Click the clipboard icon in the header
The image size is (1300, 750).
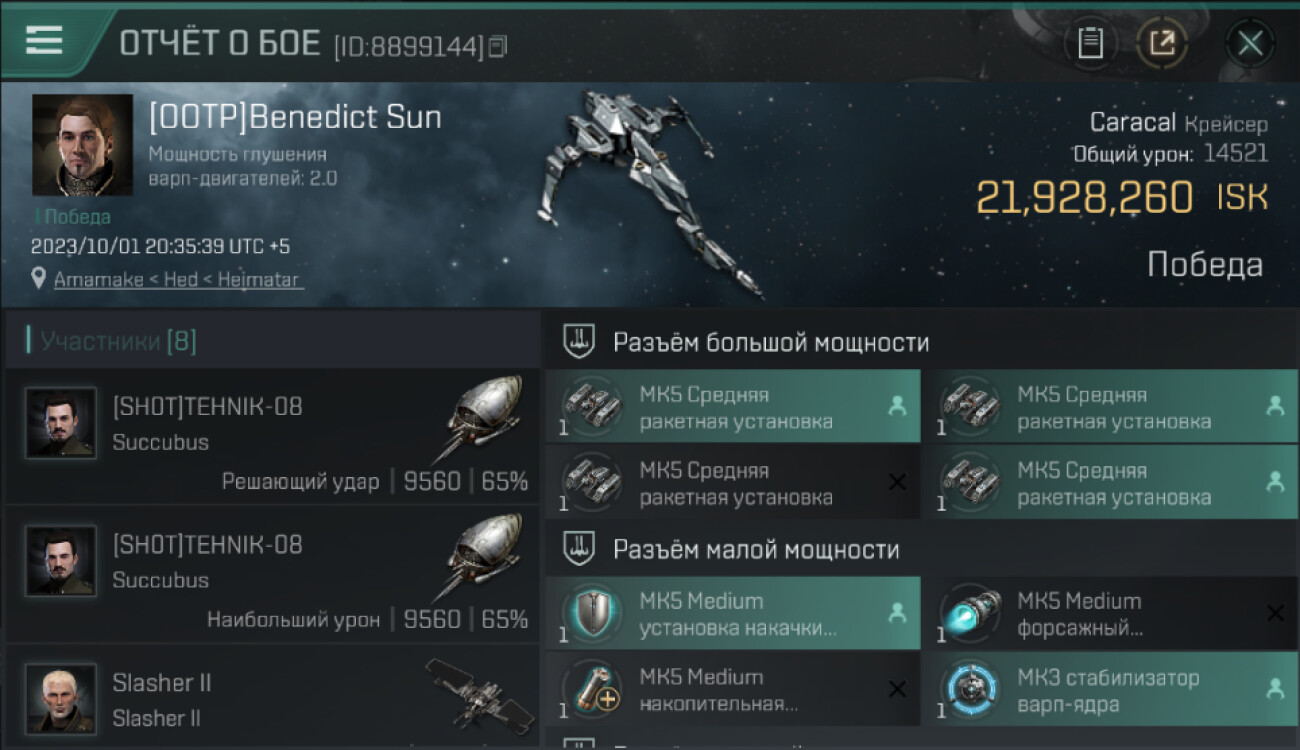1090,43
